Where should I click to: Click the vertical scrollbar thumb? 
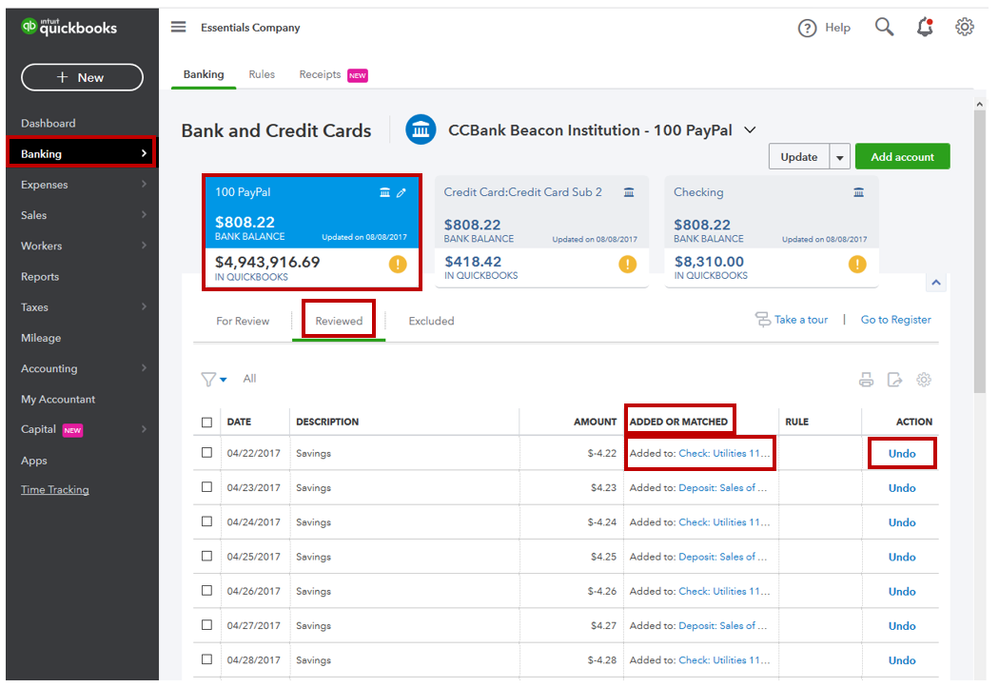point(980,252)
